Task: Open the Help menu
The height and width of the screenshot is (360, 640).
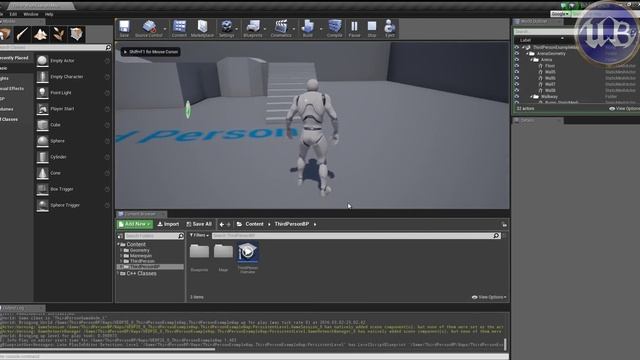Action: (49, 14)
